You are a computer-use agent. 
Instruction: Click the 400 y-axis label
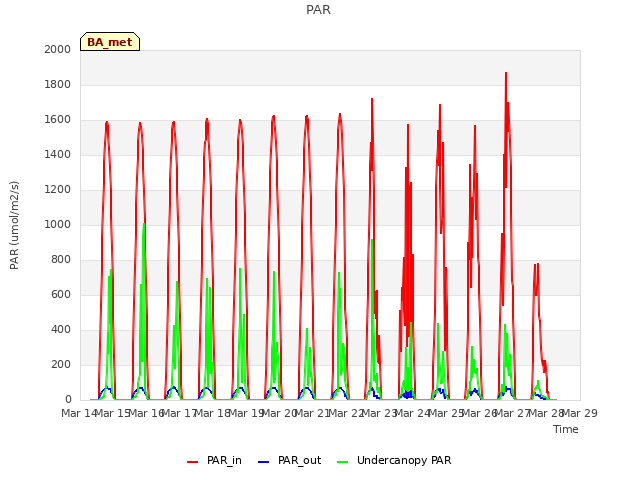(61, 329)
